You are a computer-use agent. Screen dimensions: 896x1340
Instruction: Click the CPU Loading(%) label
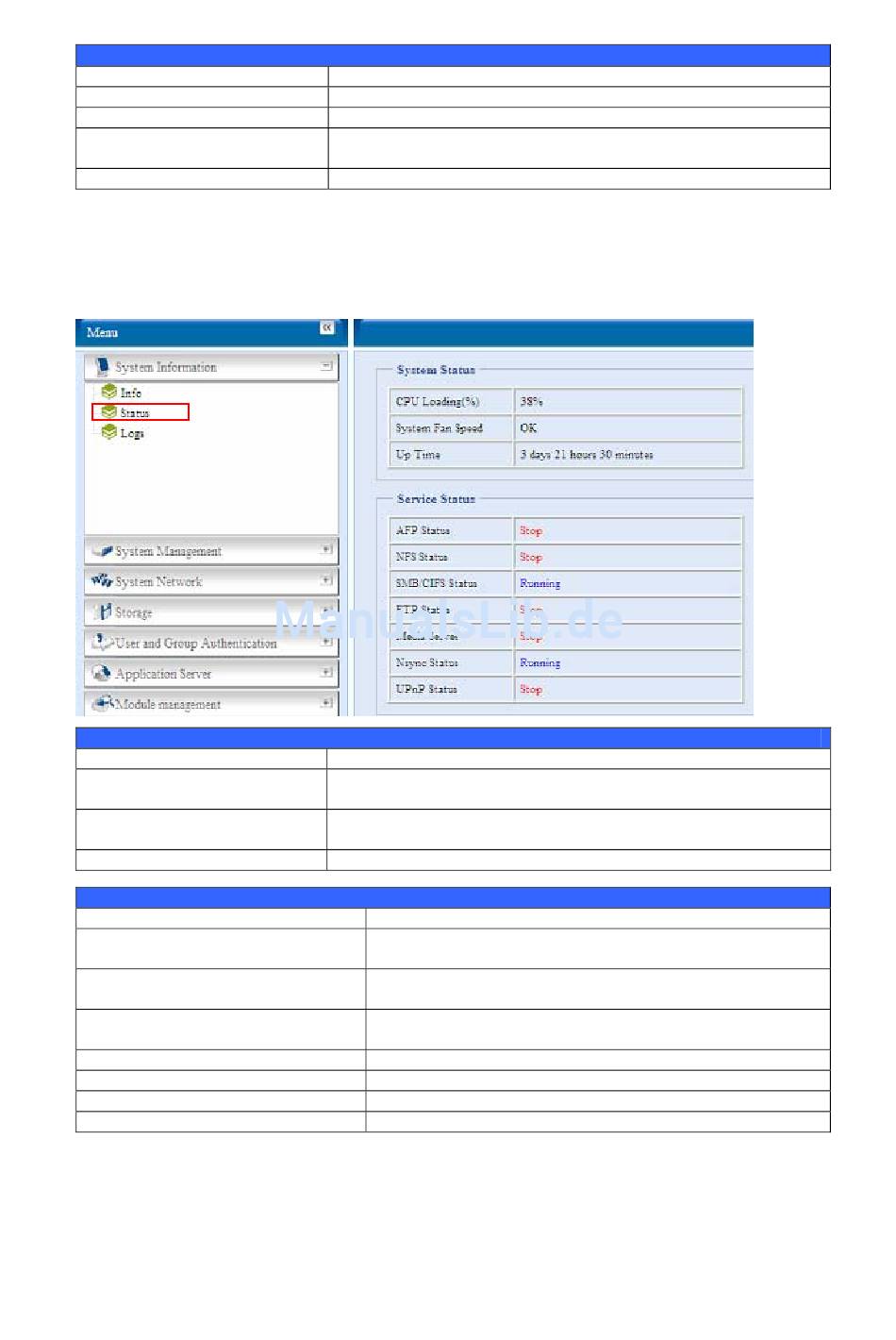[x=438, y=402]
